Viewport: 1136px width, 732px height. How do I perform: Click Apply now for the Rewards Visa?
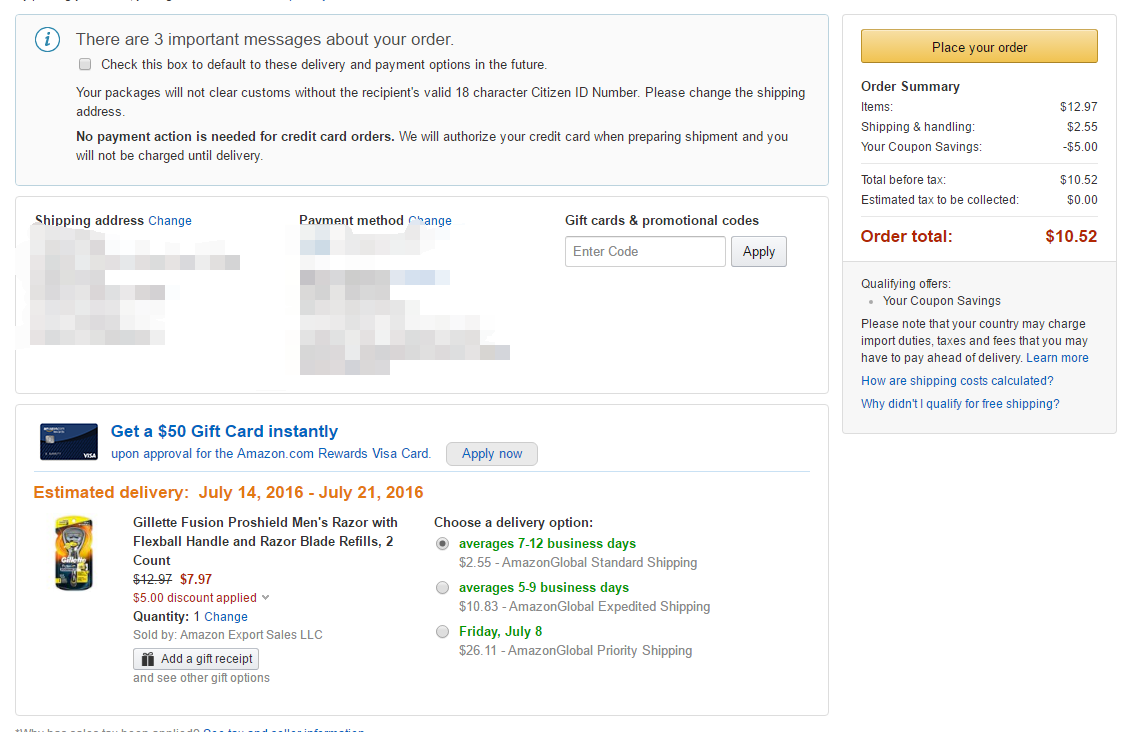[x=492, y=454]
